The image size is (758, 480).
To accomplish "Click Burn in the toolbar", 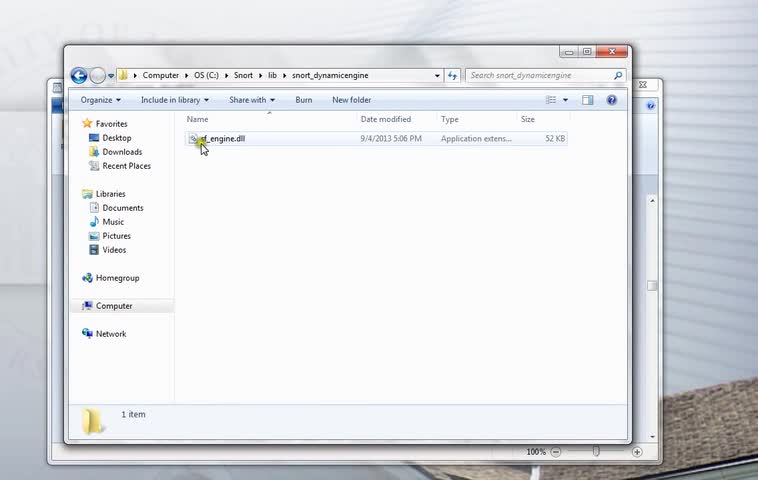I will tap(304, 100).
